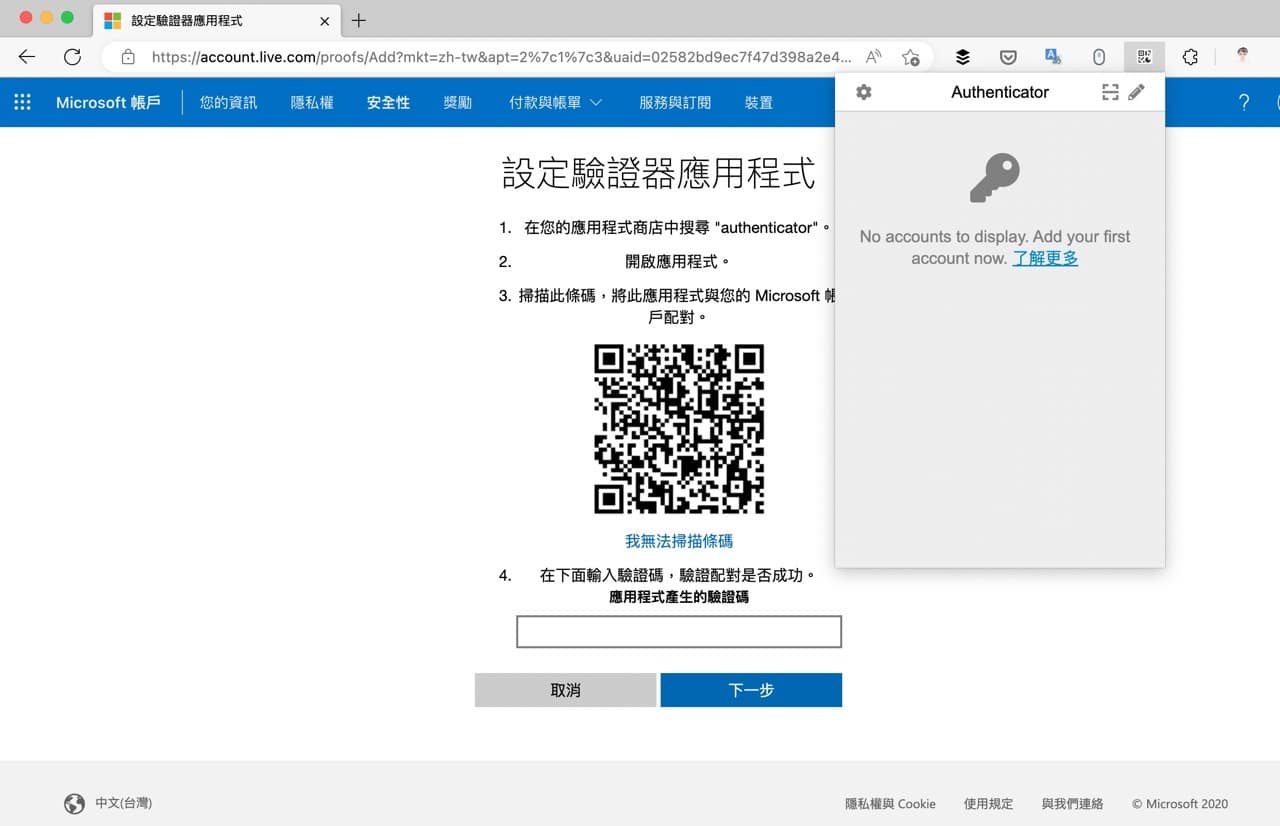Open the 獎勵 nav item
1280x826 pixels.
(457, 102)
